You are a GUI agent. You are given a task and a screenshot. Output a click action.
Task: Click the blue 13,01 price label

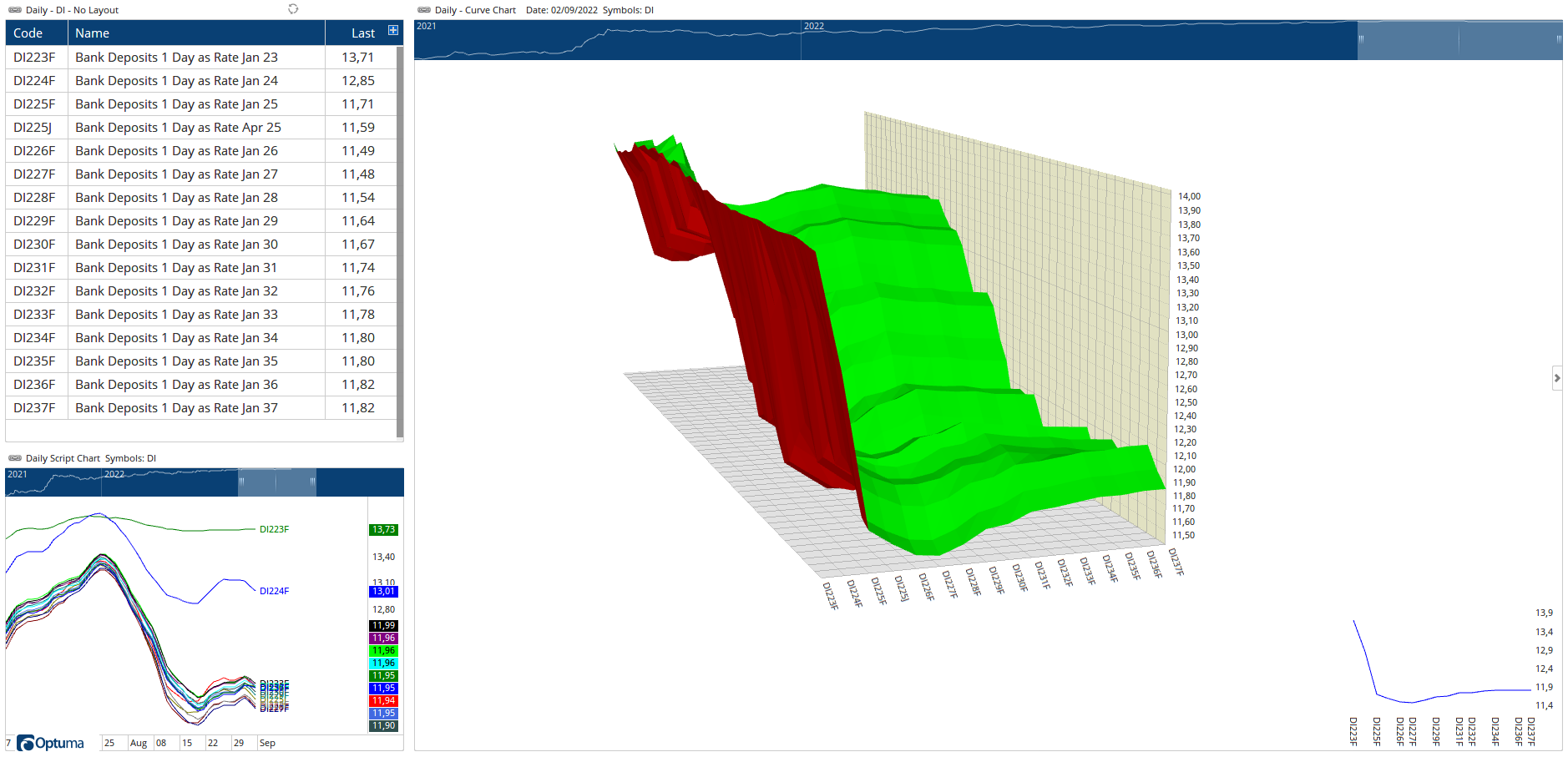pyautogui.click(x=383, y=592)
